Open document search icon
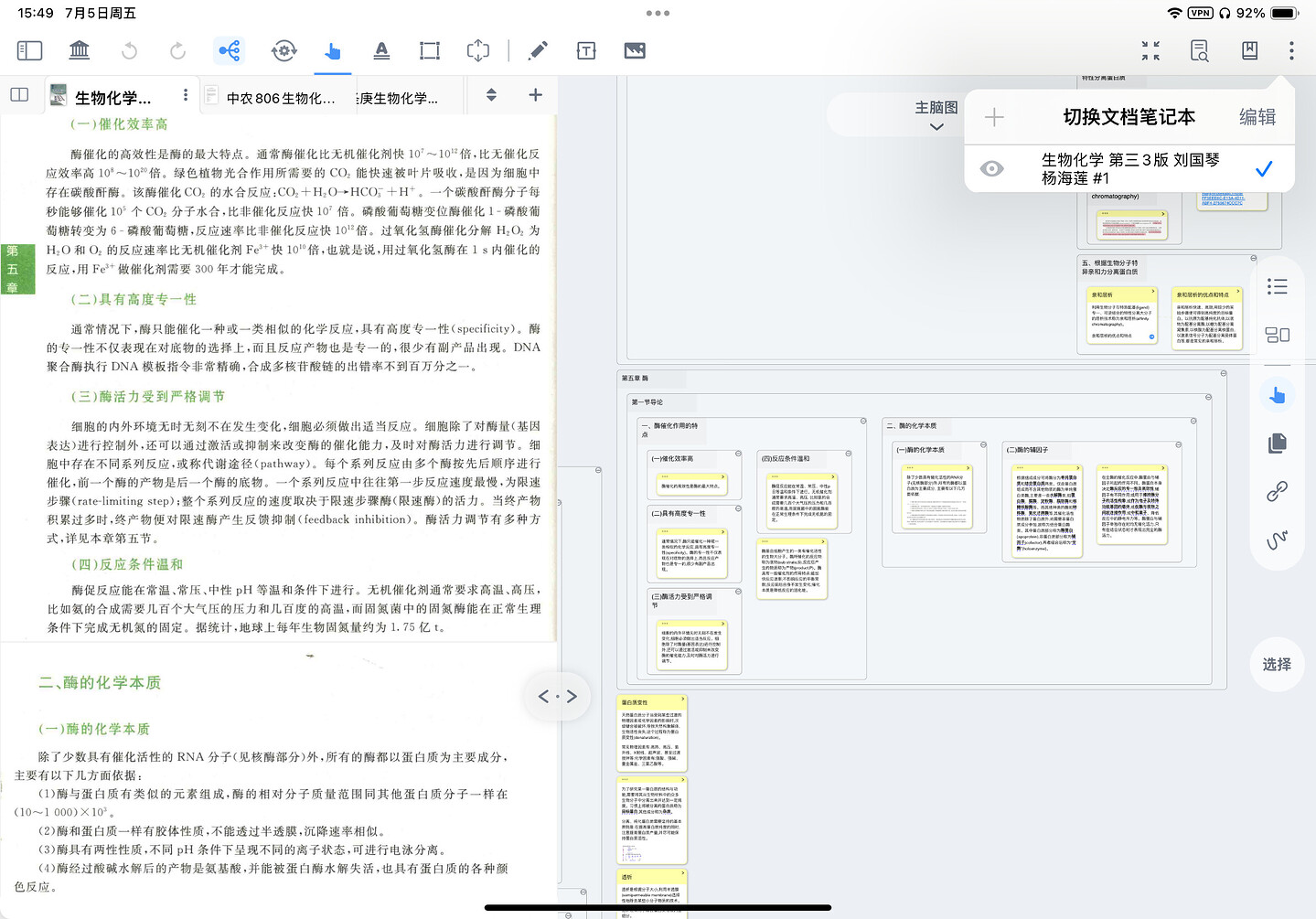Viewport: 1316px width, 919px height. tap(1200, 50)
